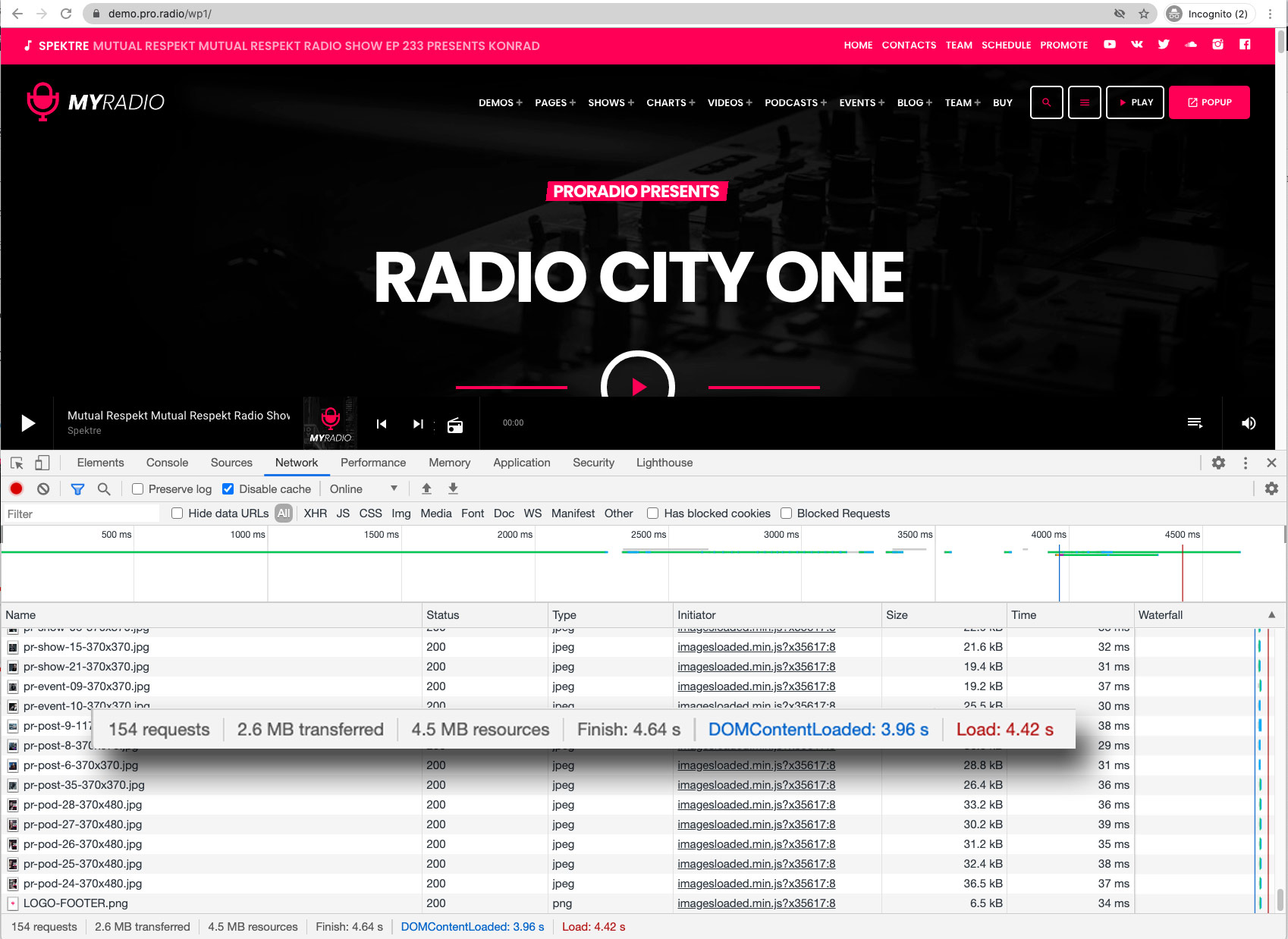This screenshot has height=939, width=1288.
Task: Open the Online throttling dropdown
Action: (x=363, y=489)
